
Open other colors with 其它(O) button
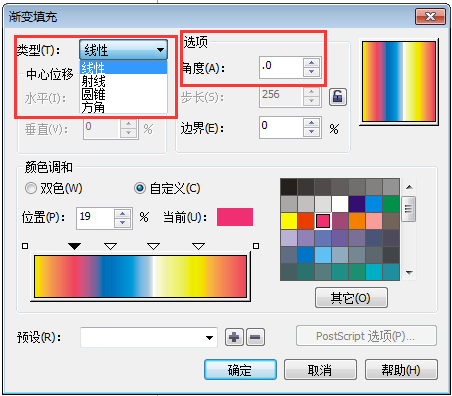tap(351, 297)
